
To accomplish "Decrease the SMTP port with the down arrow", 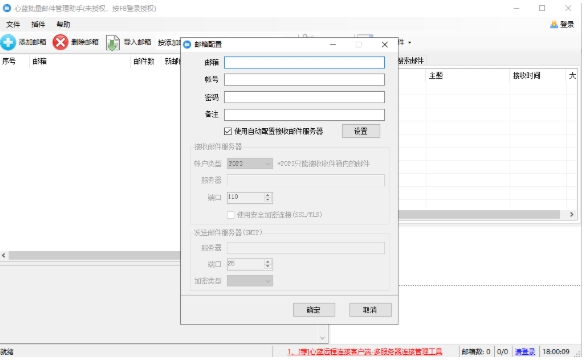I will [268, 267].
